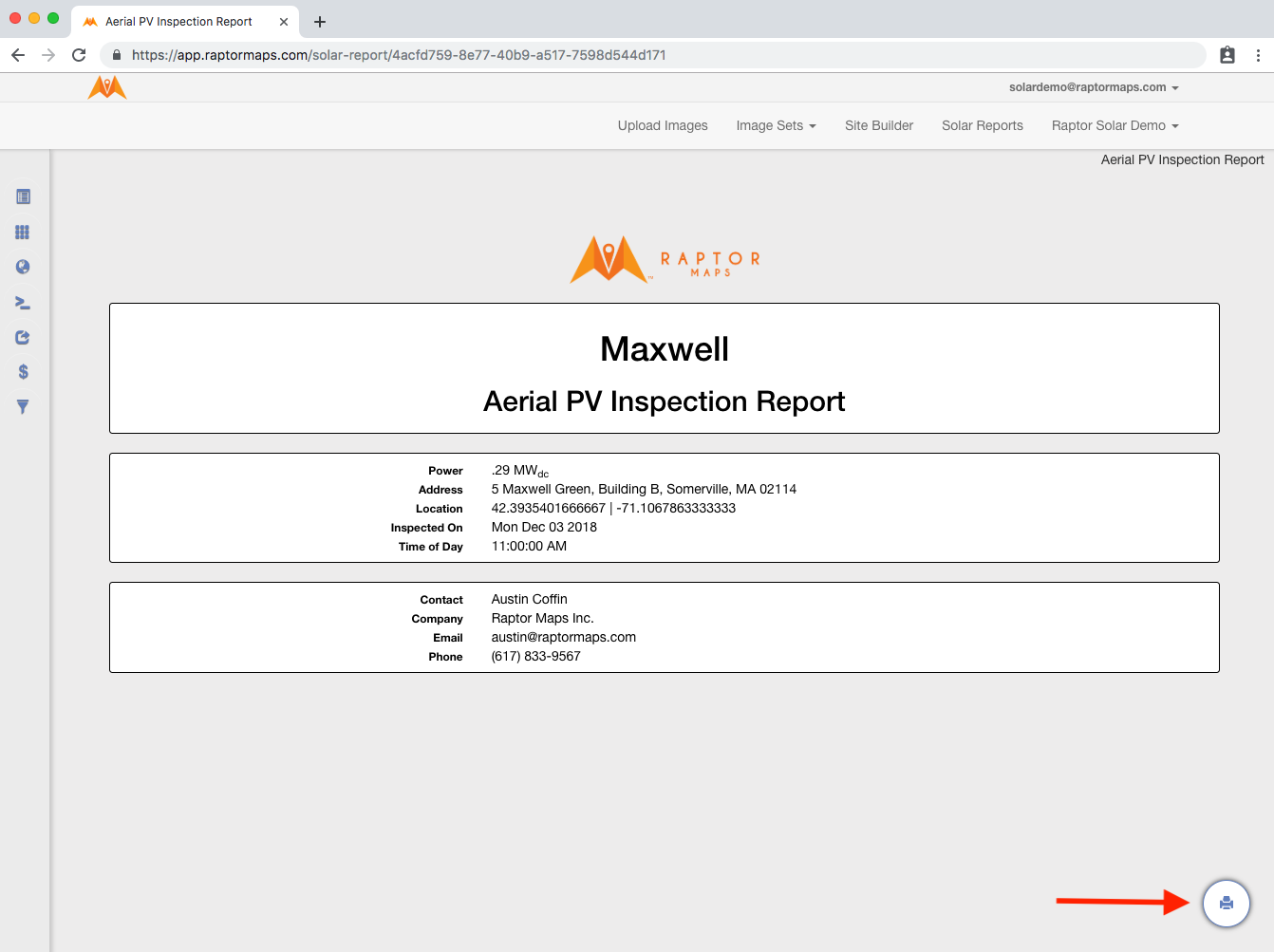
Task: Click the yellow macOS minimize button
Action: tap(34, 18)
